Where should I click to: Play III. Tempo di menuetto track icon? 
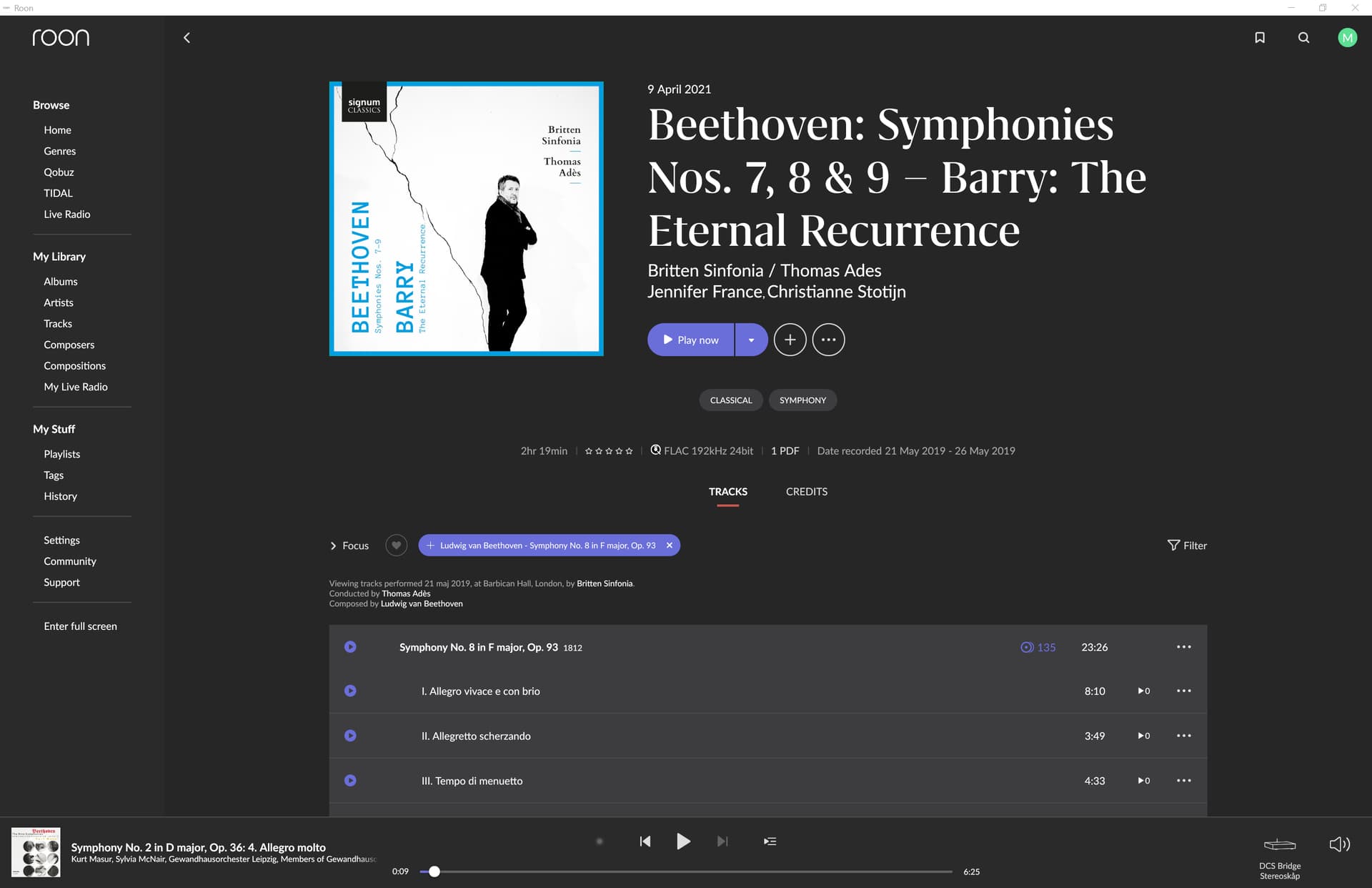coord(350,781)
